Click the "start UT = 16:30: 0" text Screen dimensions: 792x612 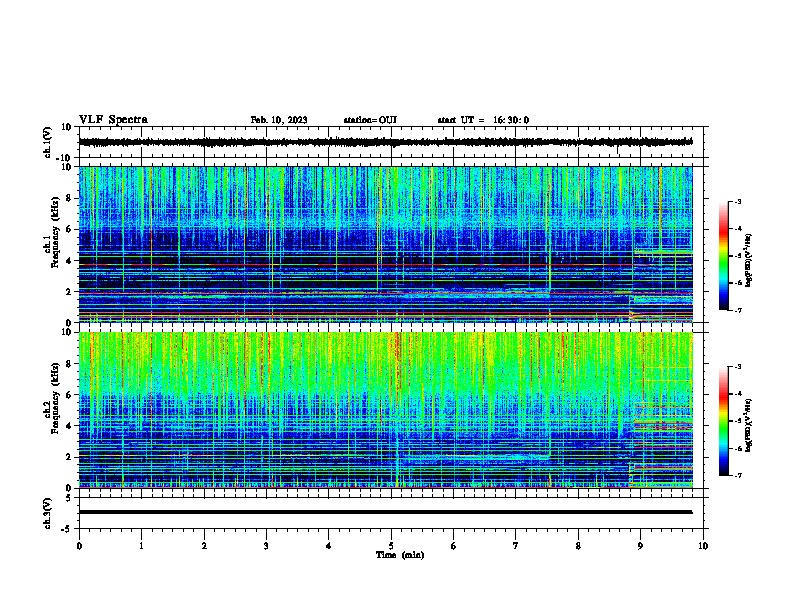pos(483,120)
